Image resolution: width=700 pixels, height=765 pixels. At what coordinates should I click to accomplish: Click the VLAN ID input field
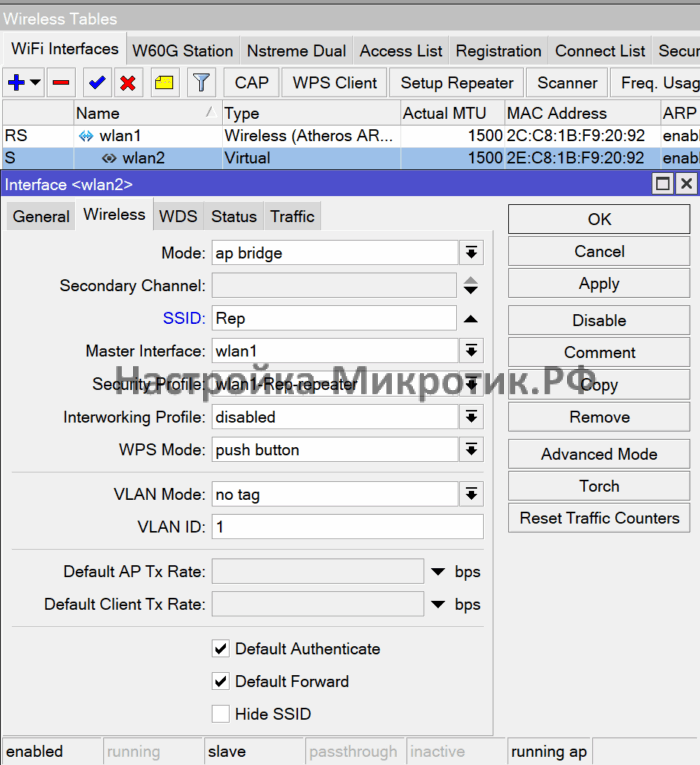tap(347, 526)
